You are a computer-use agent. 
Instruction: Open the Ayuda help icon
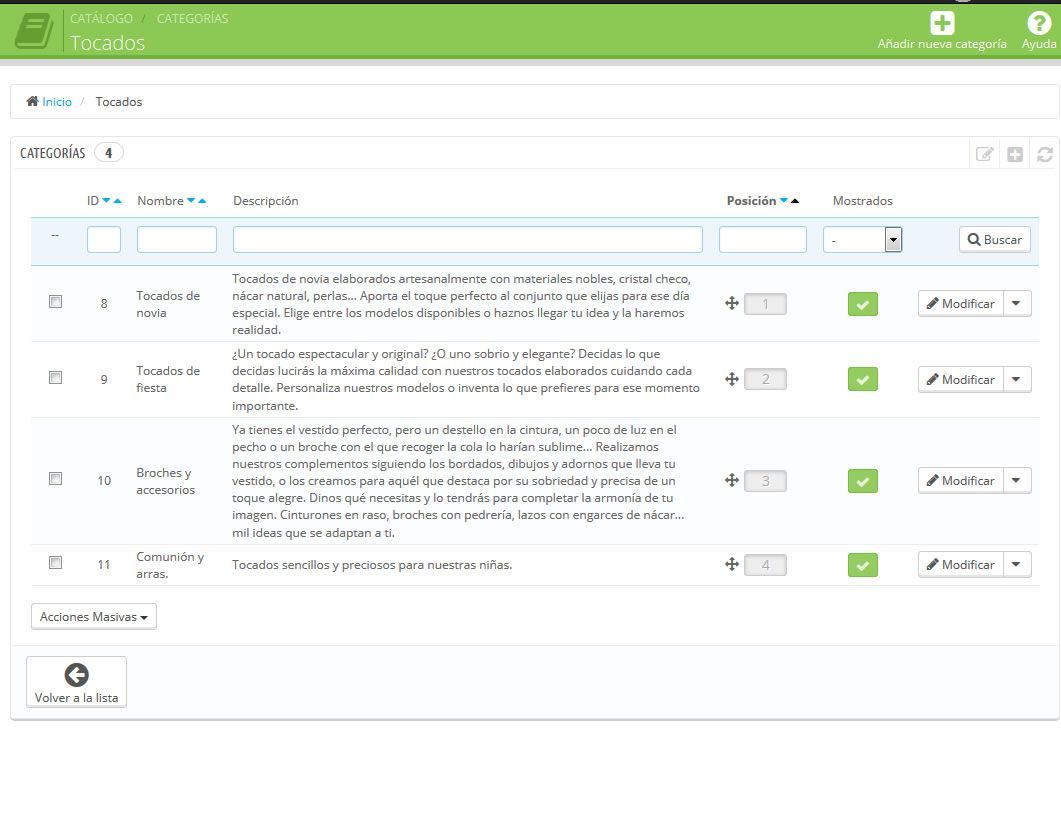point(1039,22)
